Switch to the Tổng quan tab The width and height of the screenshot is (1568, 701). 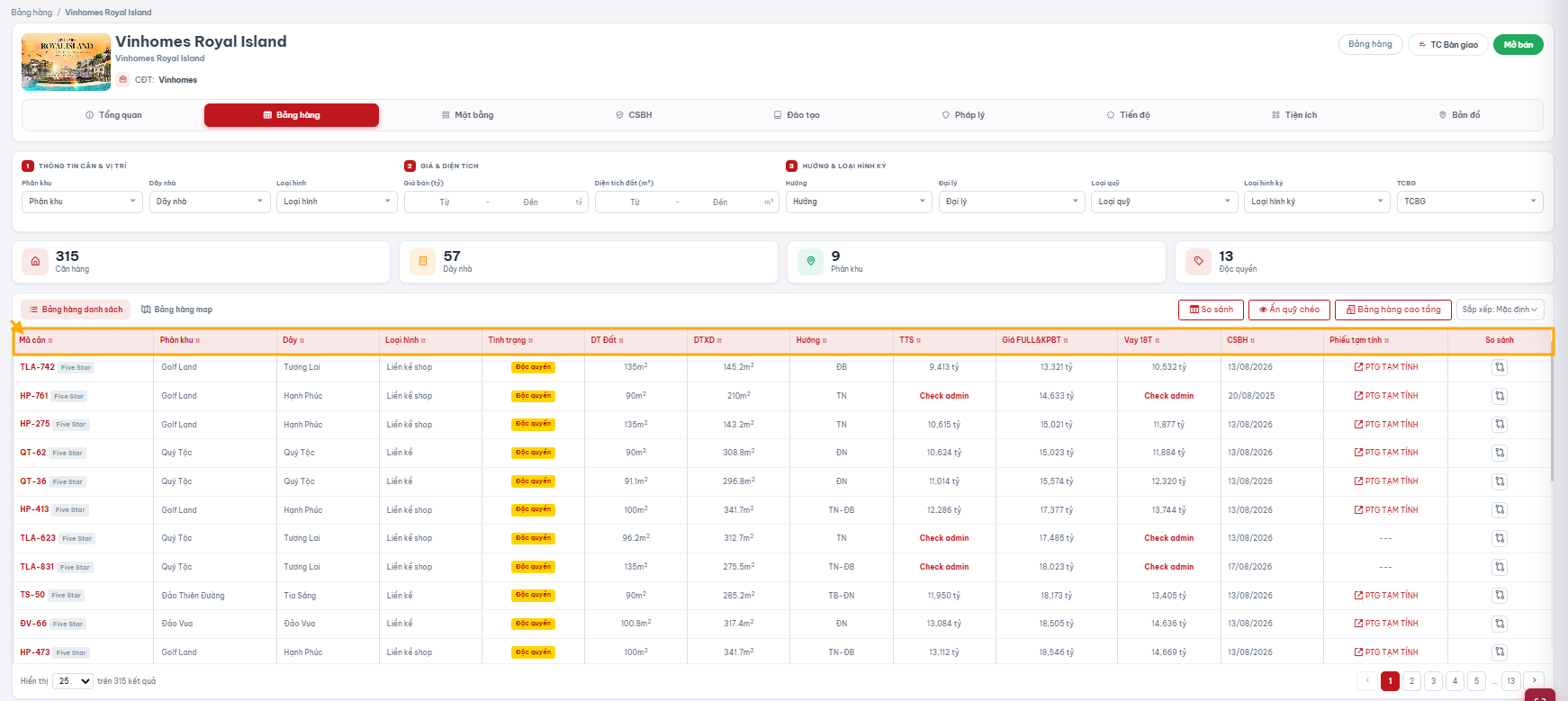pos(113,115)
